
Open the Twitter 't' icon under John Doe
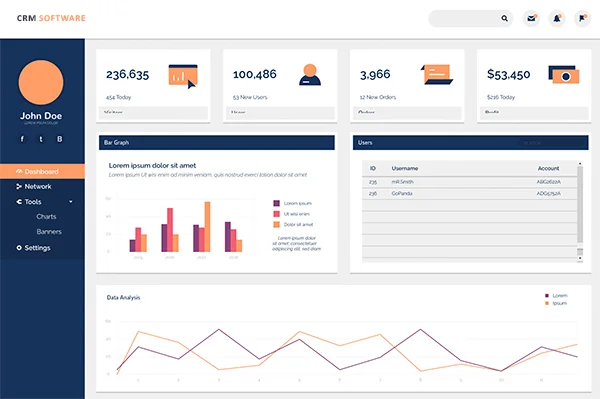point(41,139)
